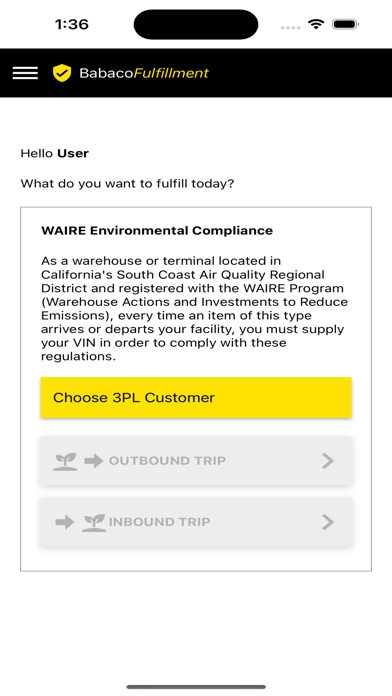
Task: Click the plant icon on Inbound Trip
Action: point(94,522)
